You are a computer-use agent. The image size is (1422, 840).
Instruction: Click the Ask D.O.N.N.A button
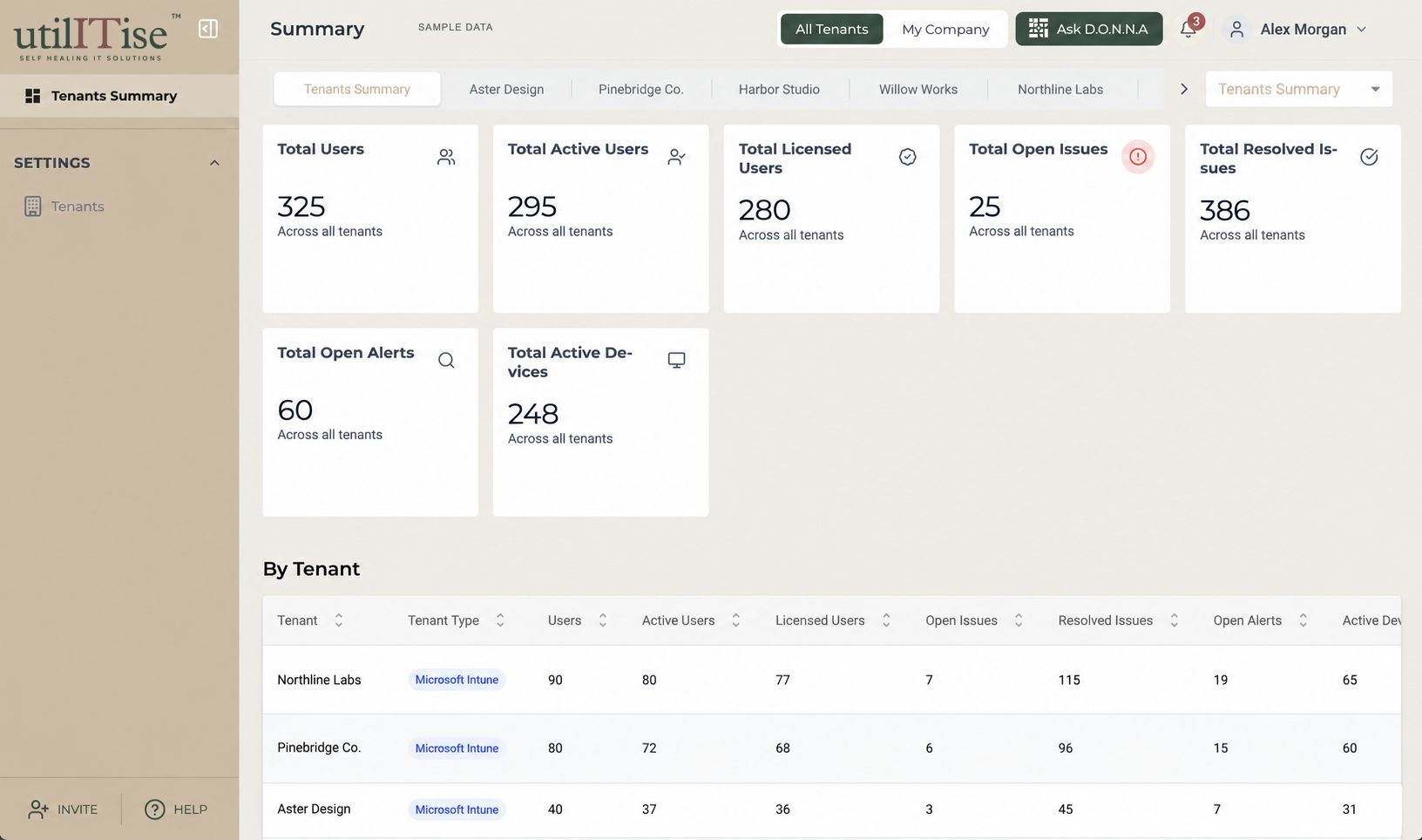pos(1089,29)
